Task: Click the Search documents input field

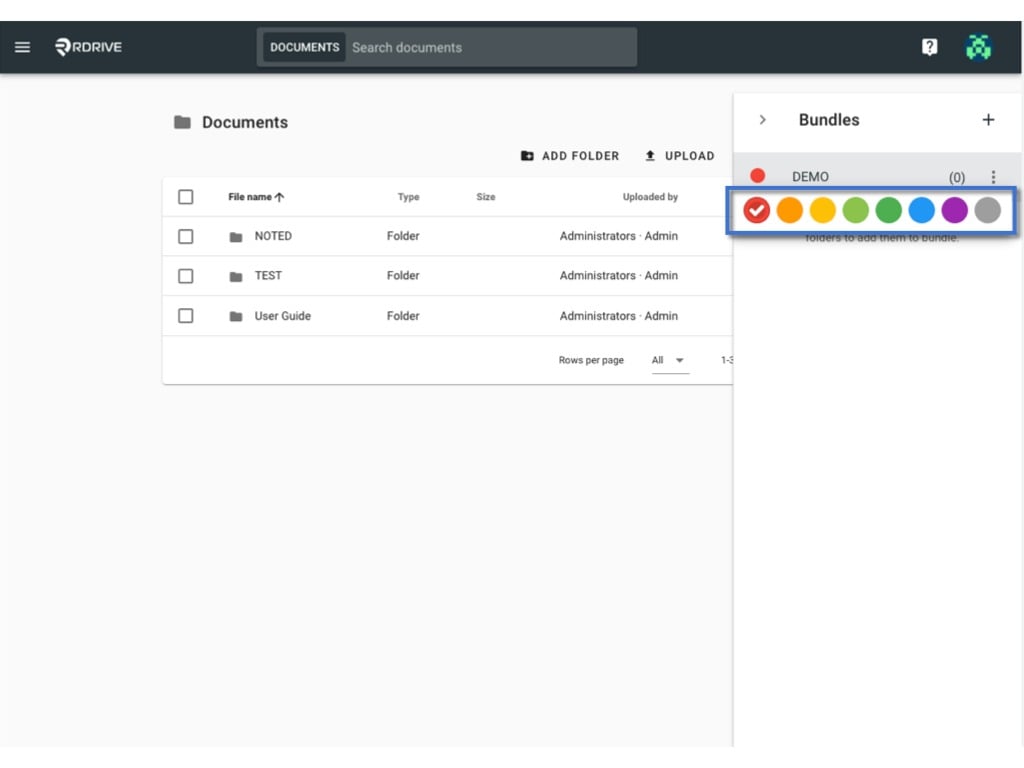Action: click(490, 47)
